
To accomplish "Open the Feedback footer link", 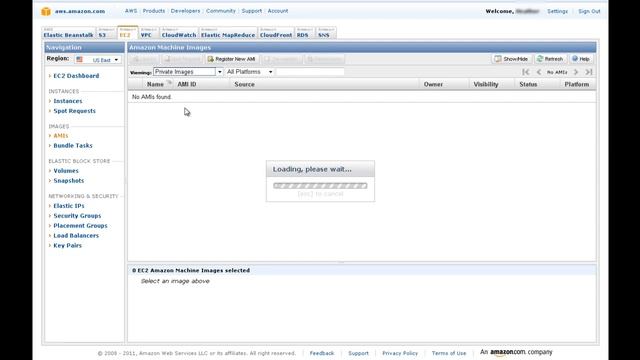I will (x=322, y=353).
